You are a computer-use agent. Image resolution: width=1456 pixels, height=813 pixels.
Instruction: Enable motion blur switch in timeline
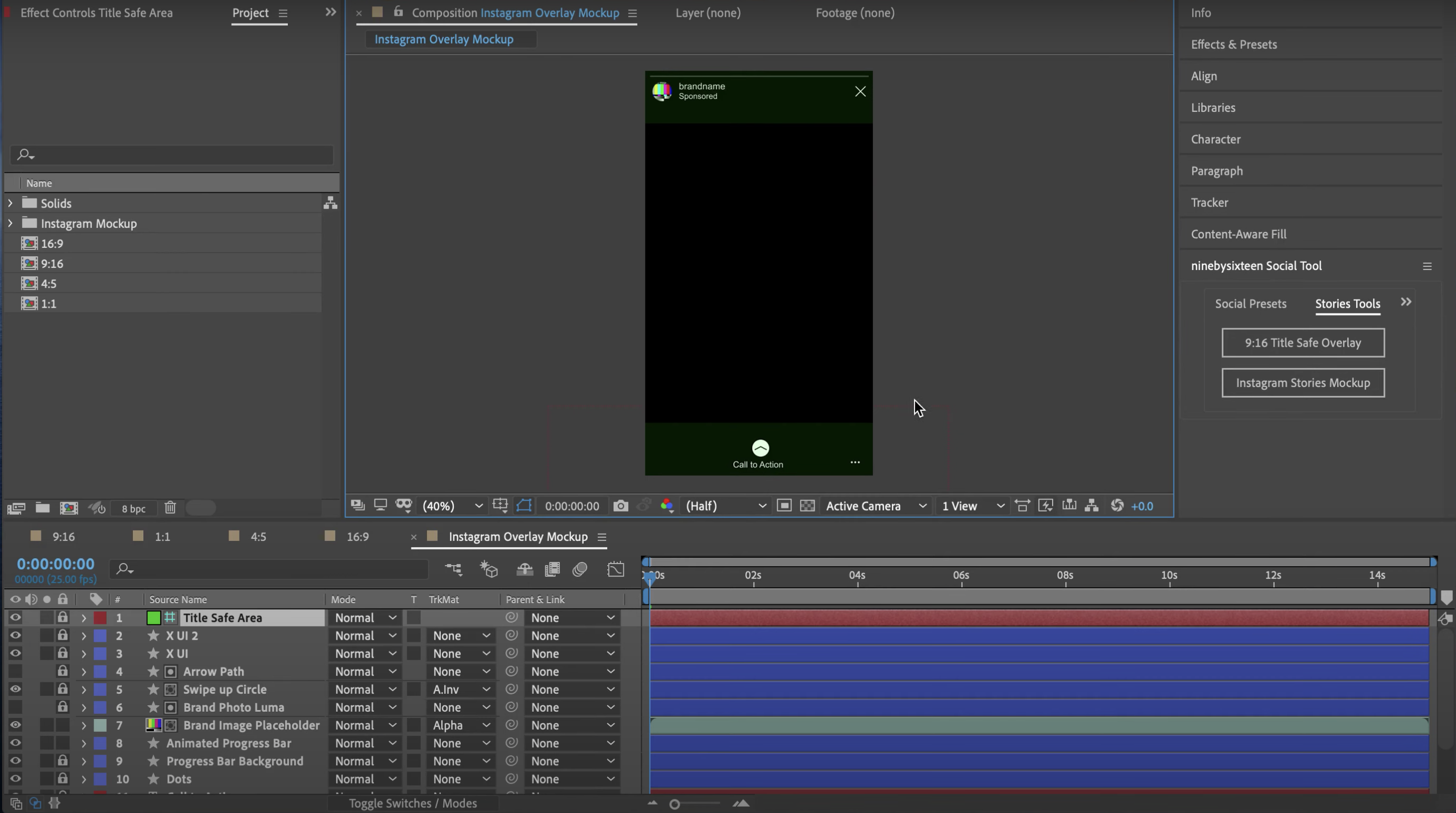point(580,569)
